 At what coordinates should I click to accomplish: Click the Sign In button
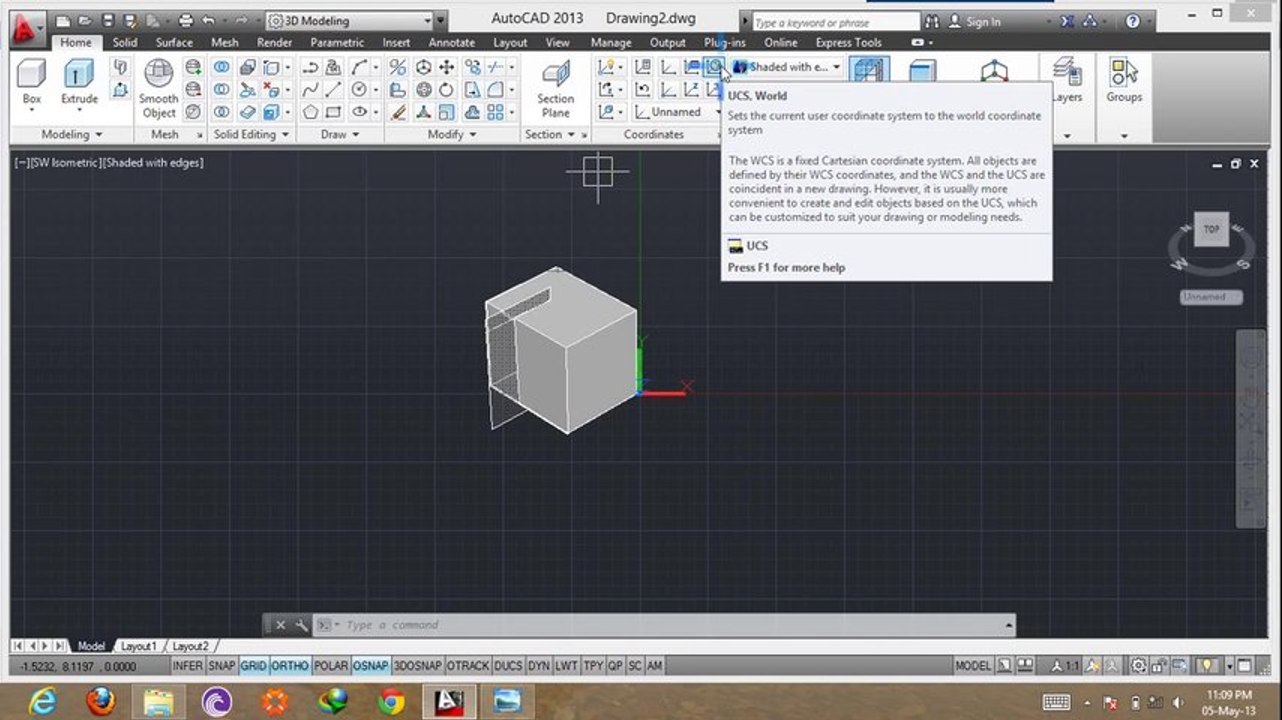[x=975, y=21]
